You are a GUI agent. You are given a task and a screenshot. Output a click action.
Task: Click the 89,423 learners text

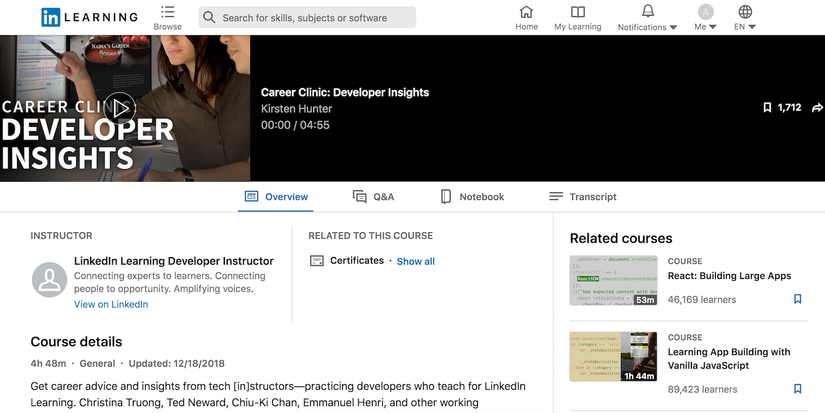[702, 389]
